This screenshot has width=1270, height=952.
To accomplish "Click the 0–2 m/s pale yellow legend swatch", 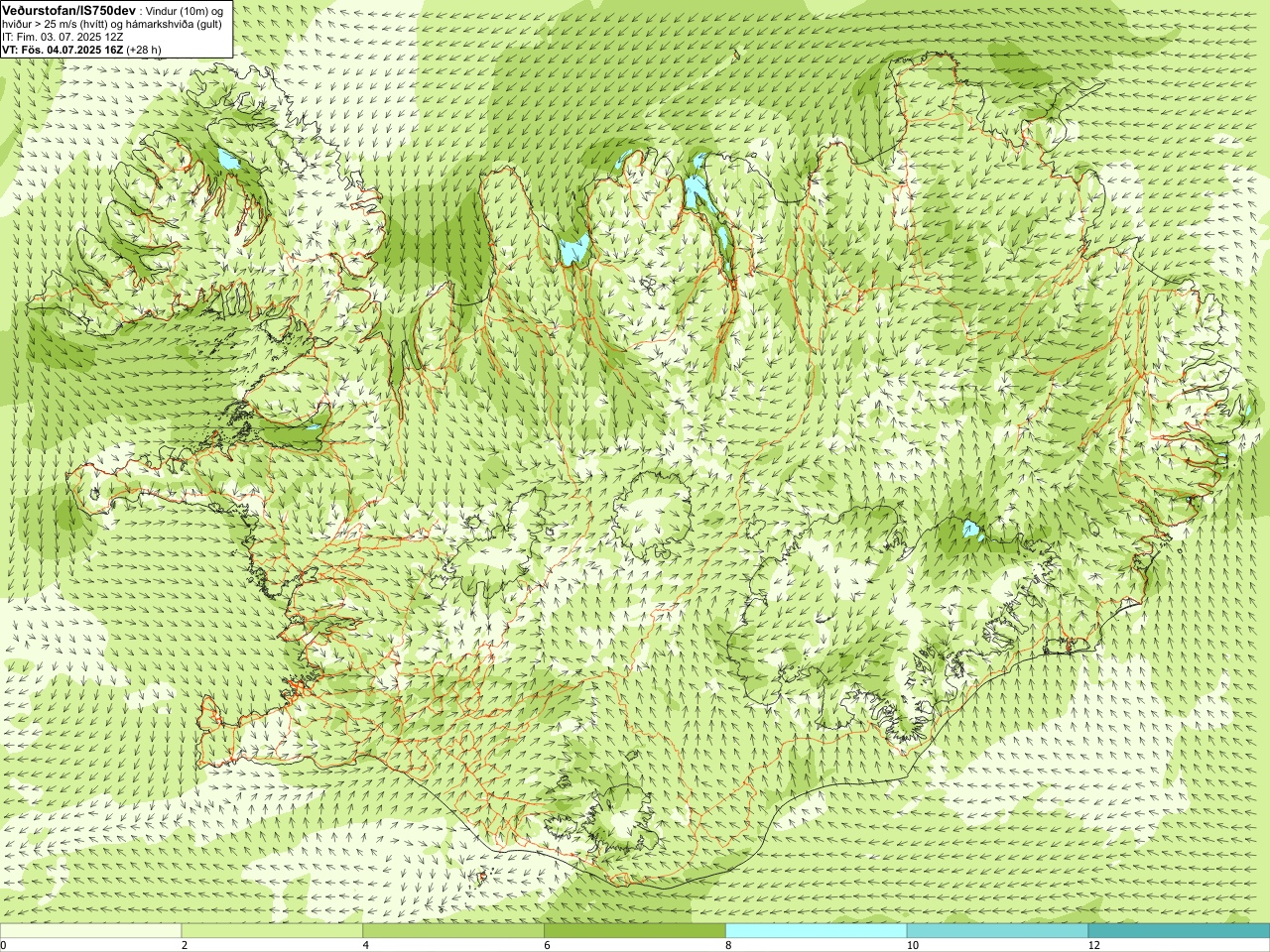I will [x=90, y=931].
